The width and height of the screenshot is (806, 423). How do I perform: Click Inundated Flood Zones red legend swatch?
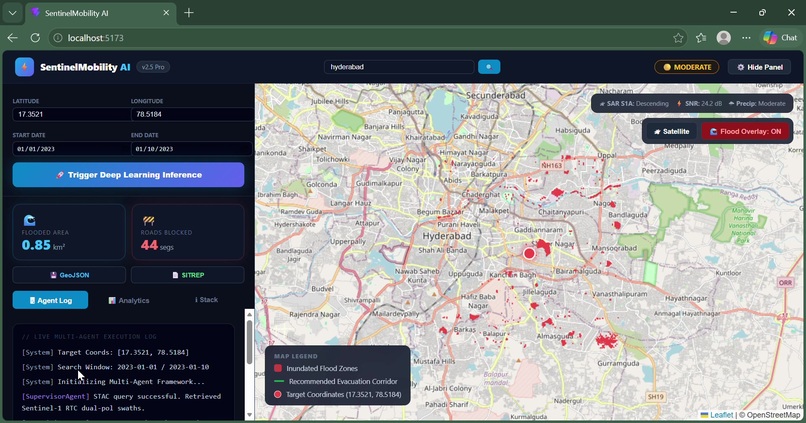click(278, 368)
